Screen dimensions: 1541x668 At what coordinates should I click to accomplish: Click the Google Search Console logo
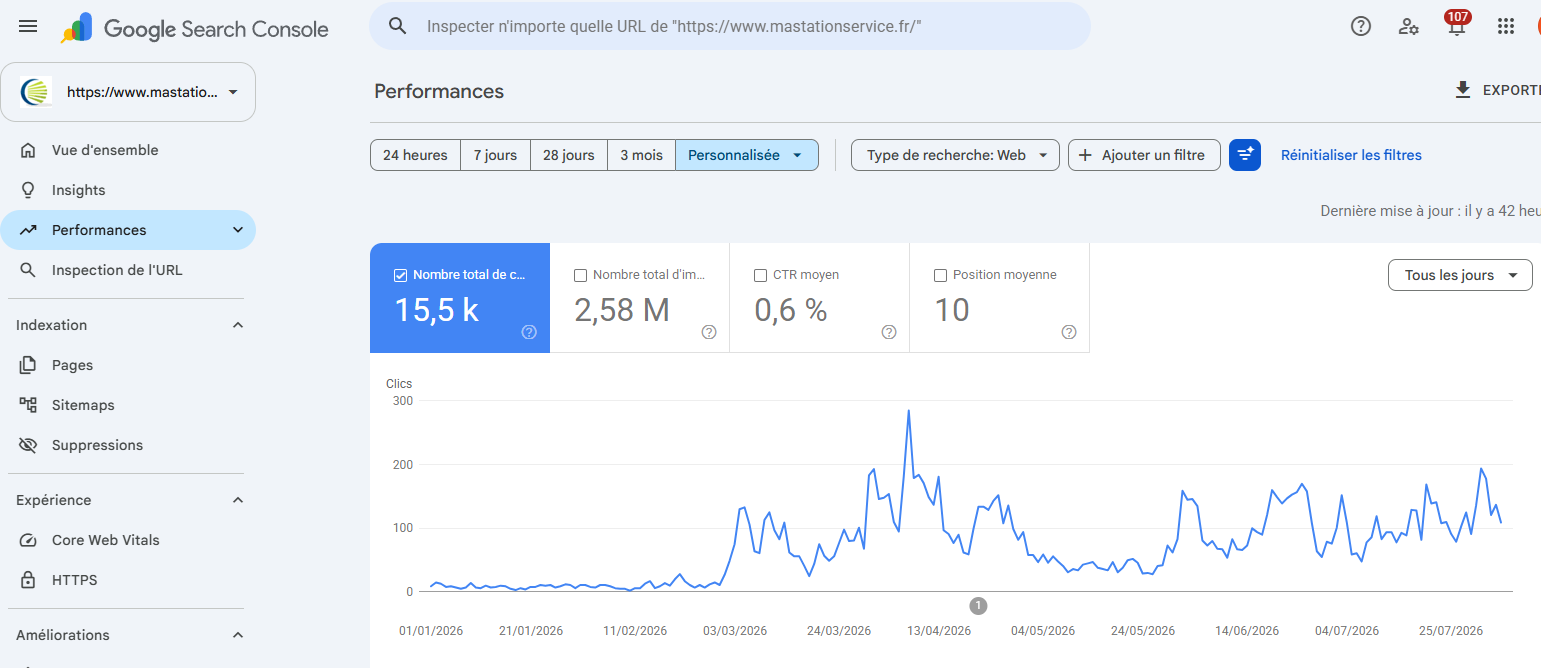pos(195,29)
